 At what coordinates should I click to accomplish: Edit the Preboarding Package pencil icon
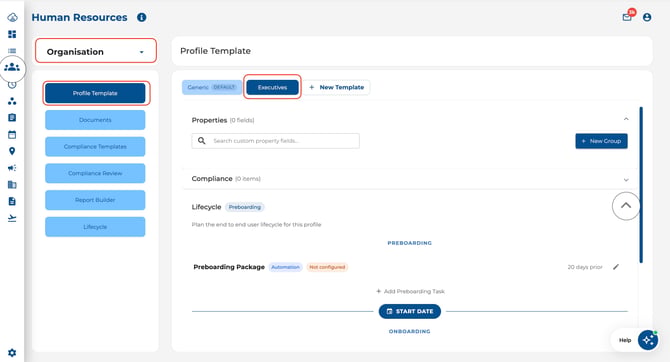pos(616,267)
